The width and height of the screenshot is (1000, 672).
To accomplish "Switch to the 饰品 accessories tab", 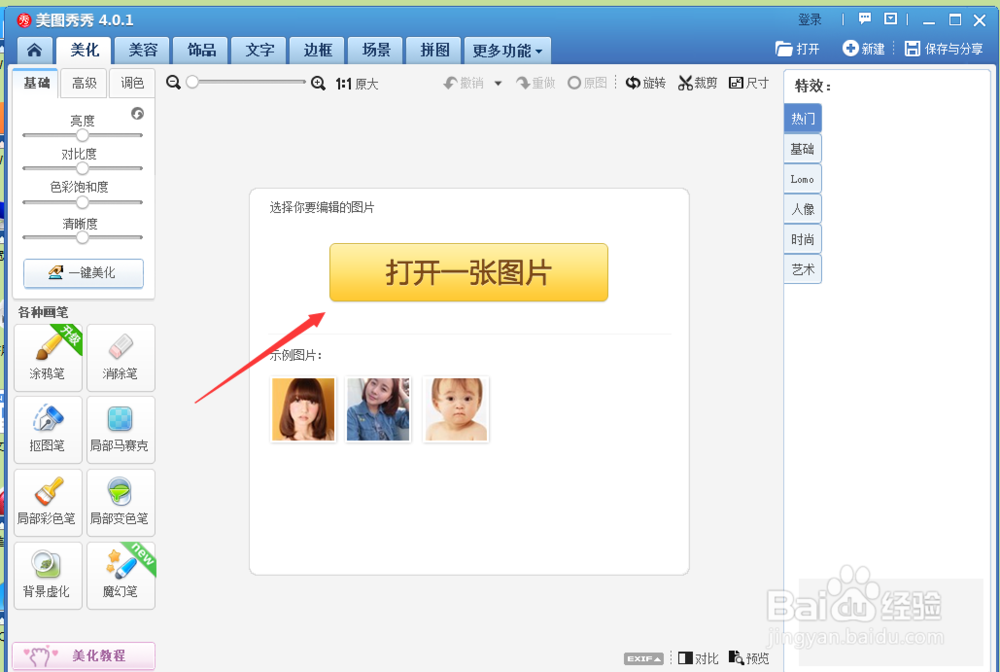I will tap(202, 50).
